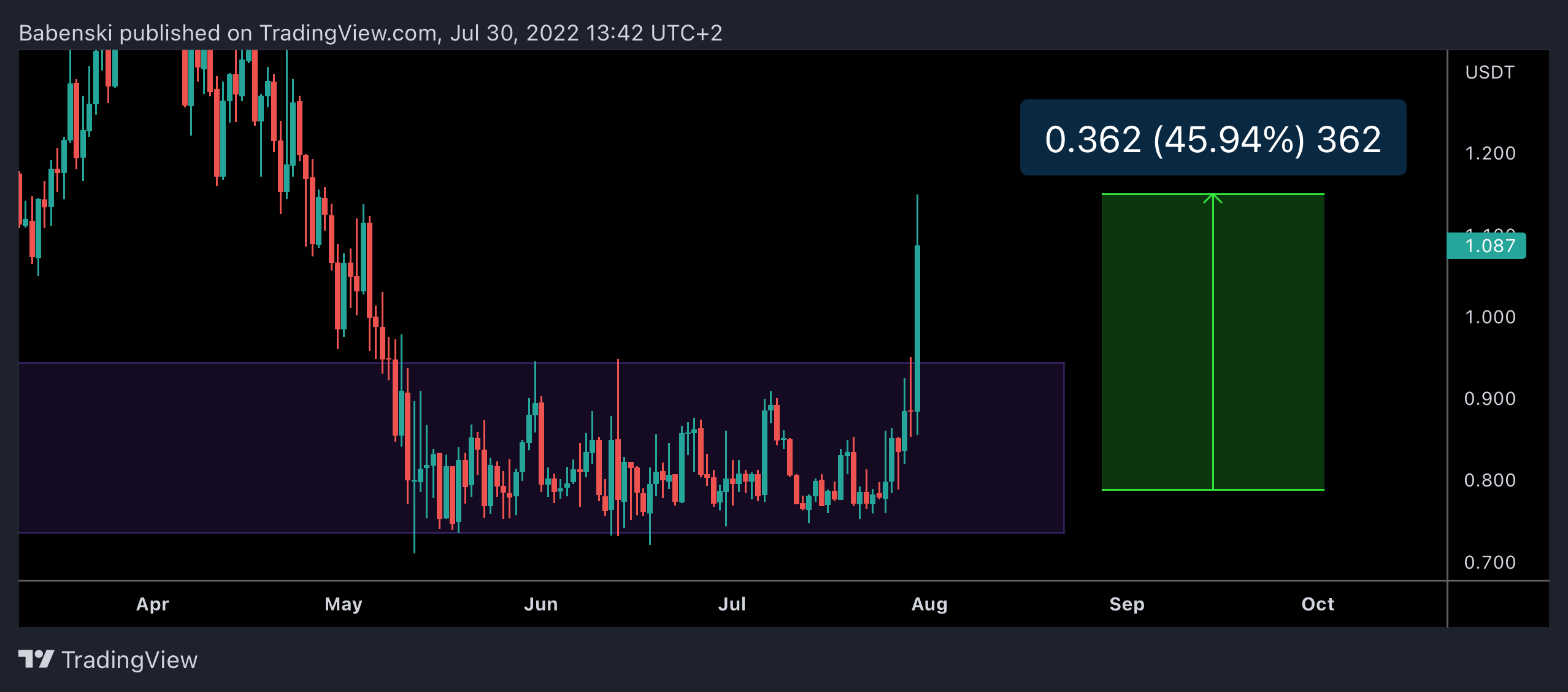
Task: Click the current price label 1.087
Action: 1486,246
